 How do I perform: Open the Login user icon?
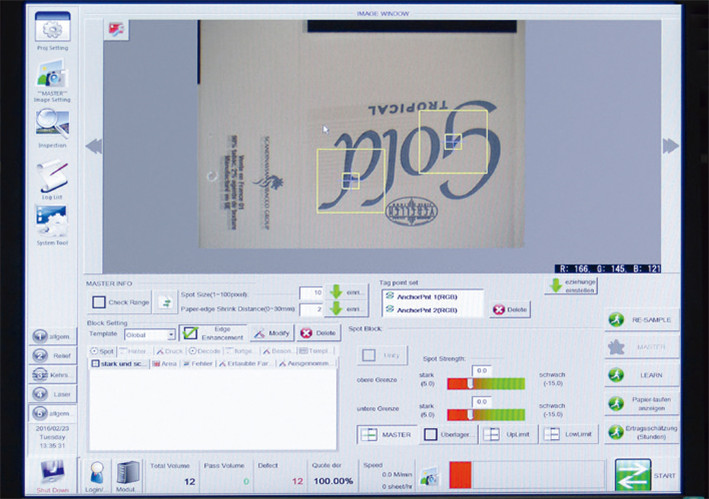click(96, 473)
